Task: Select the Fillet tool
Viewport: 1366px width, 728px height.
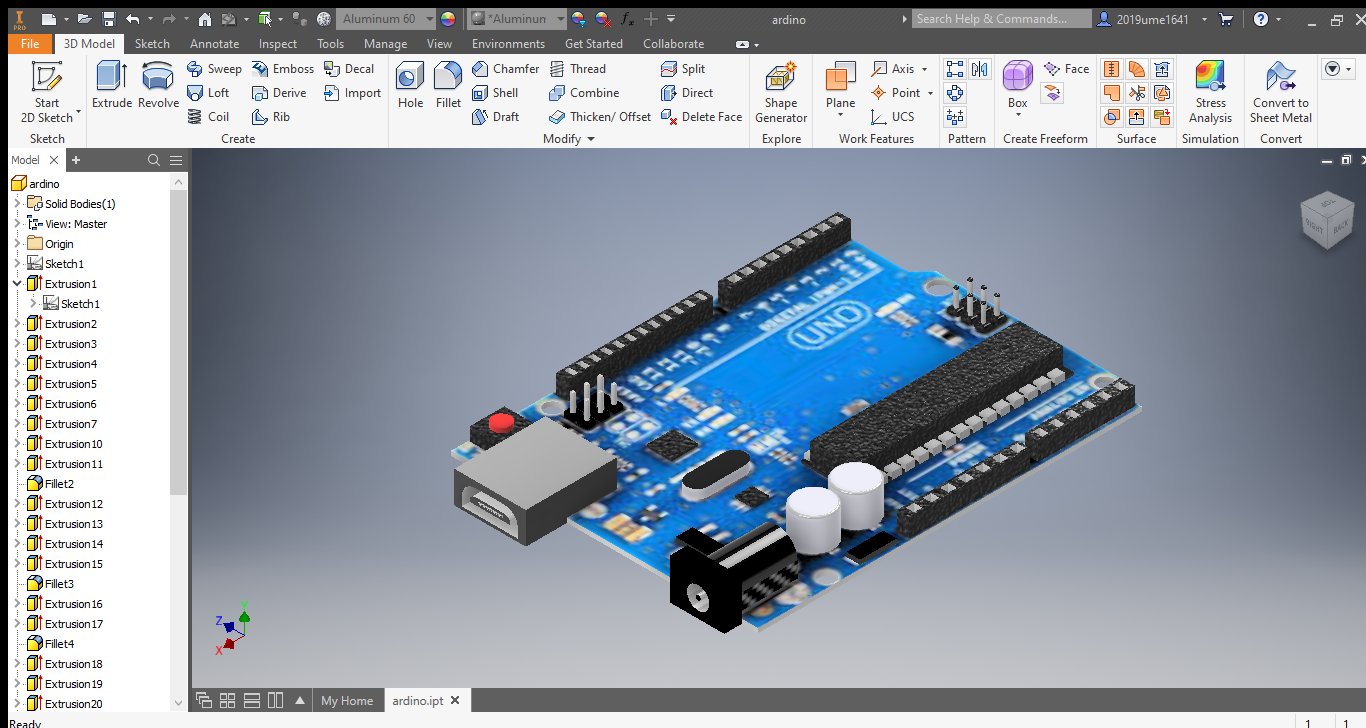Action: tap(448, 86)
